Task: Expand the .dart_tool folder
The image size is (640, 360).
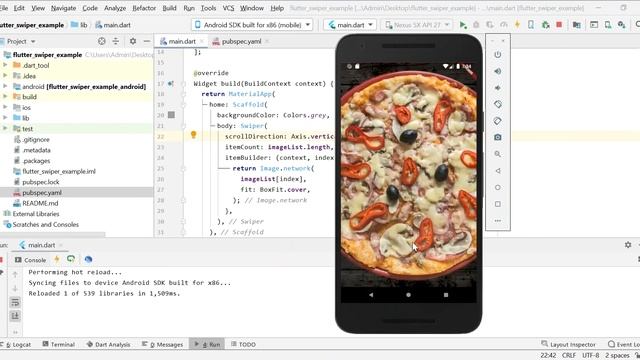Action: click(x=5, y=65)
